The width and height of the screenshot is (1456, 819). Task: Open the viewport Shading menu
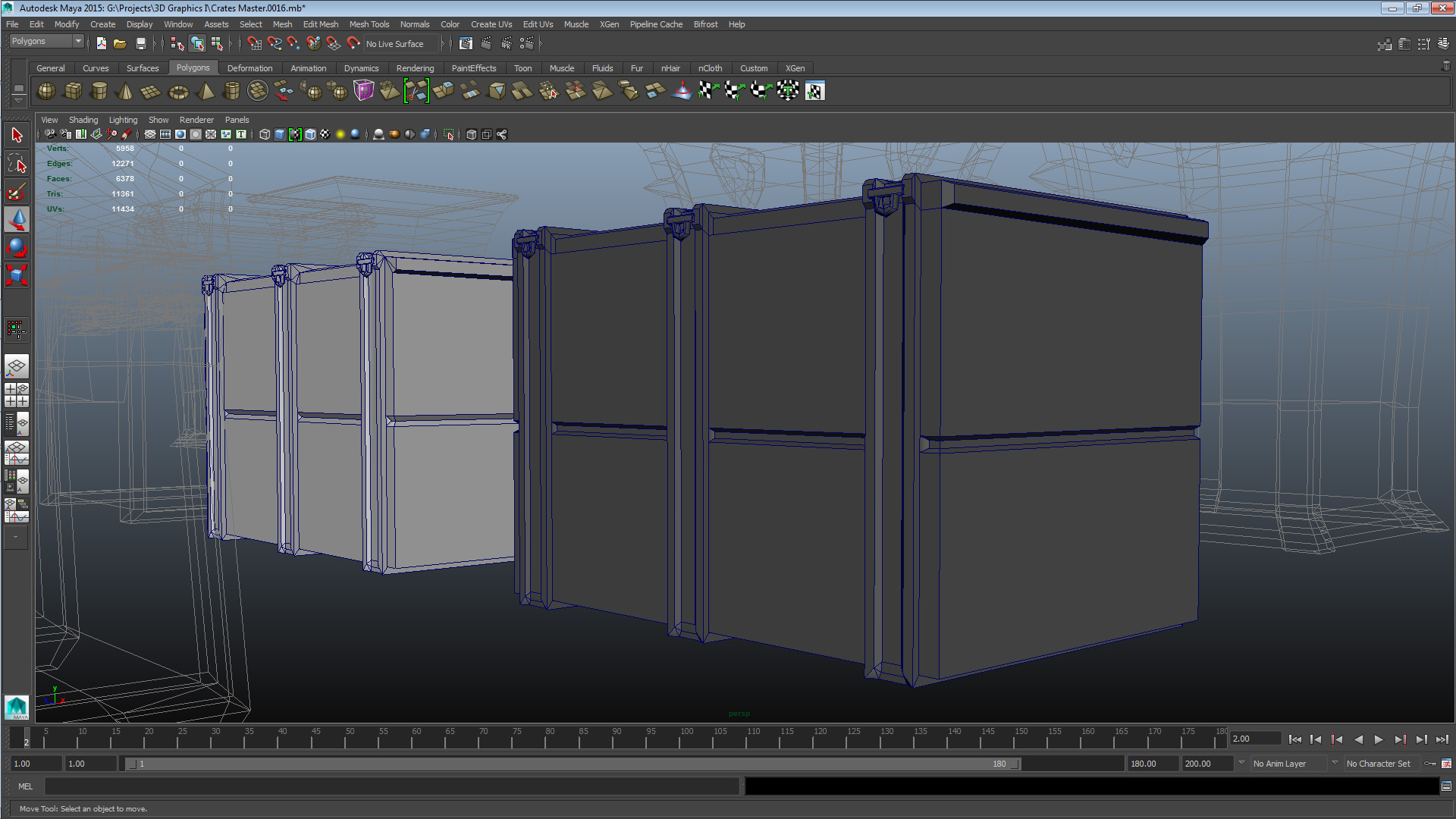click(83, 120)
